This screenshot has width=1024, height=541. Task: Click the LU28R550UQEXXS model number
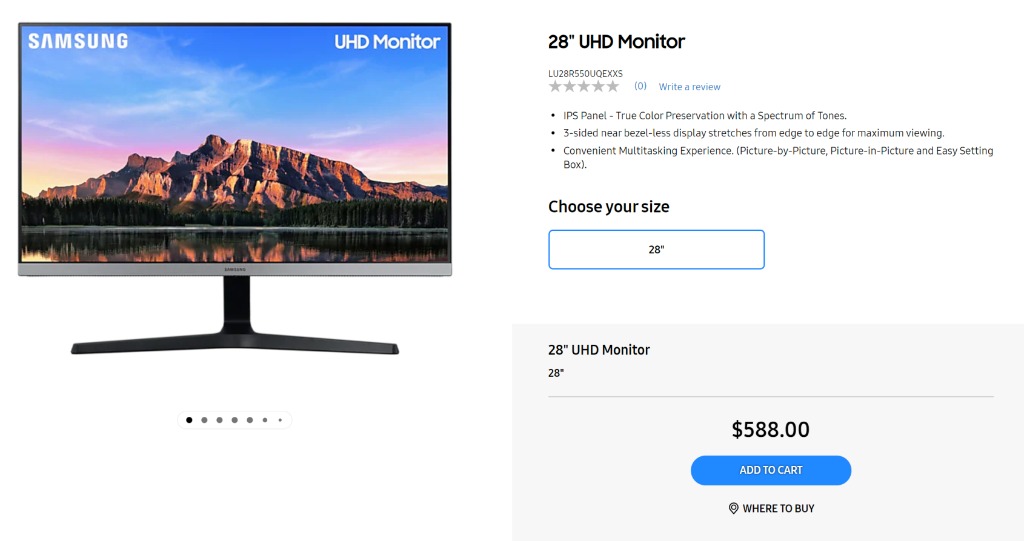click(x=585, y=73)
